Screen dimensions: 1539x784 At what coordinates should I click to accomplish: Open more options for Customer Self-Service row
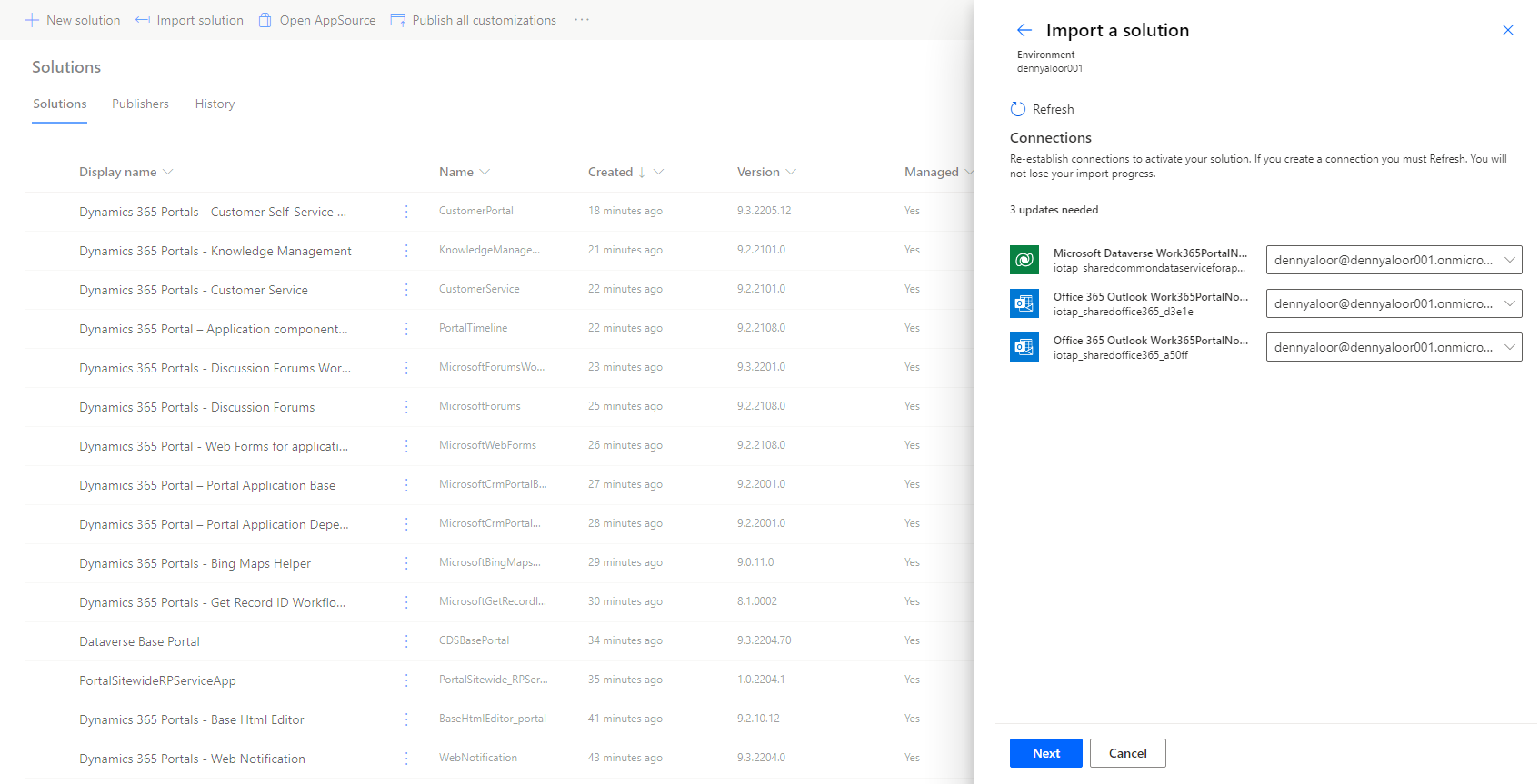406,212
